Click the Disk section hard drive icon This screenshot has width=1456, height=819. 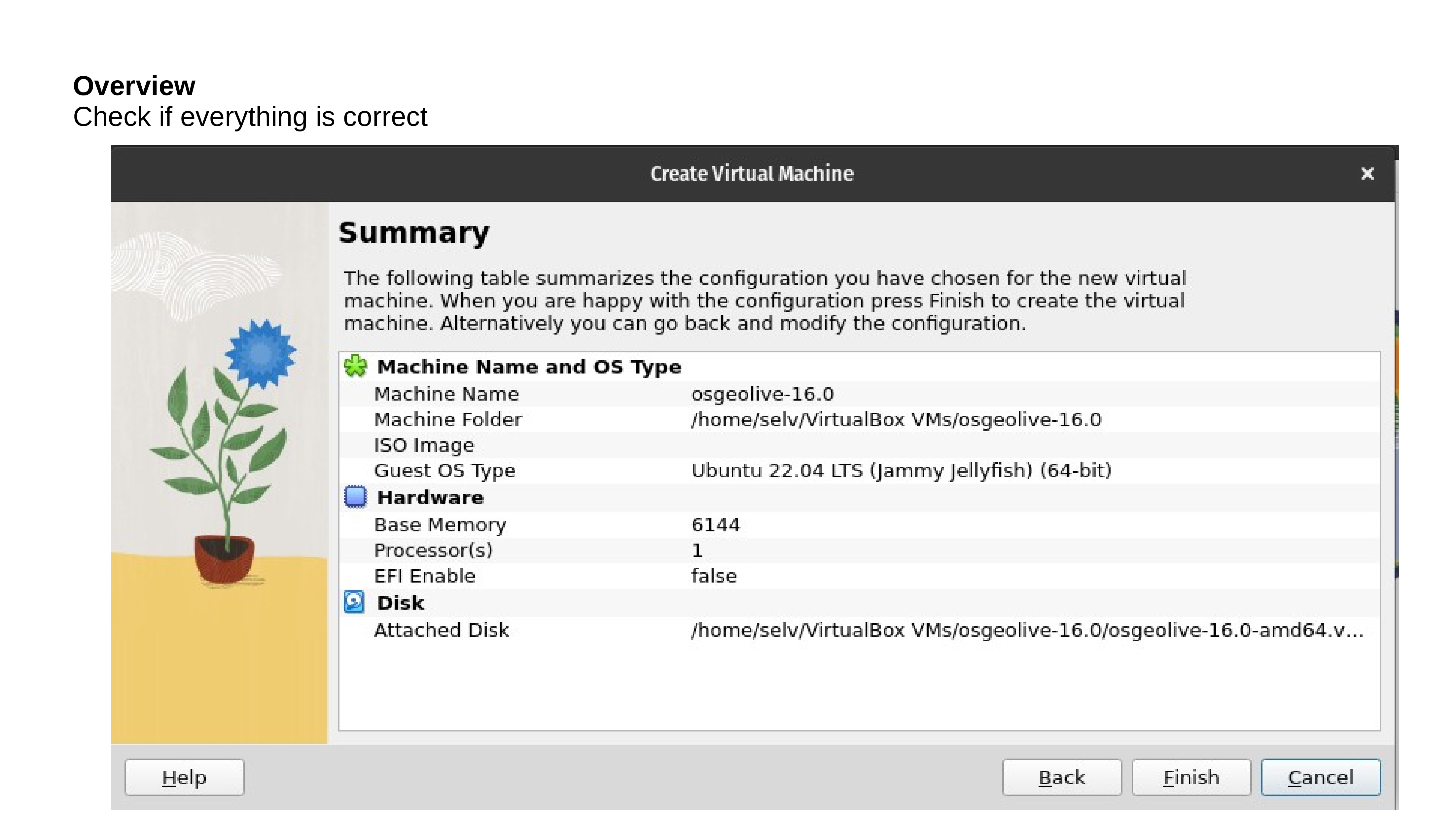(x=354, y=602)
